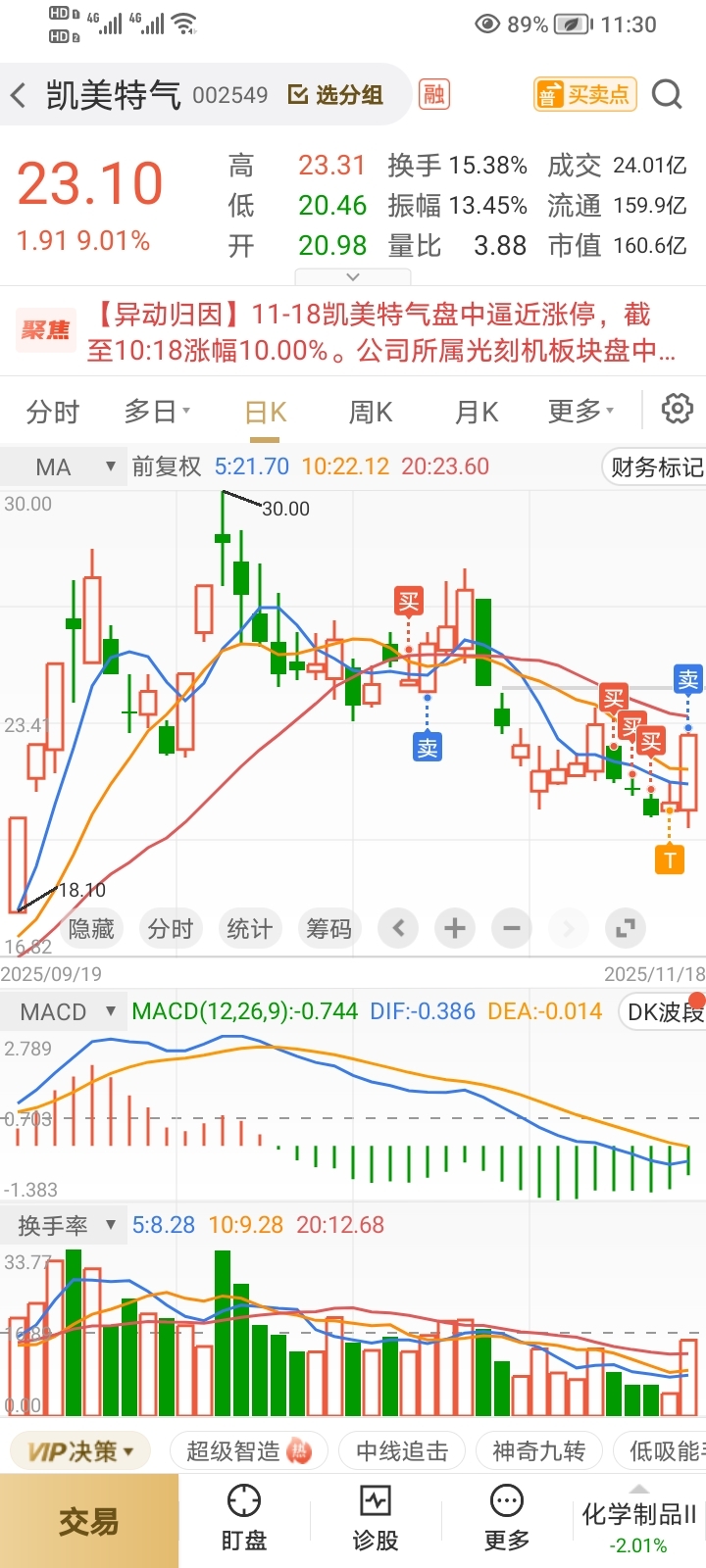The height and width of the screenshot is (1568, 706).
Task: Tap the current price 23.10
Action: pos(89,184)
